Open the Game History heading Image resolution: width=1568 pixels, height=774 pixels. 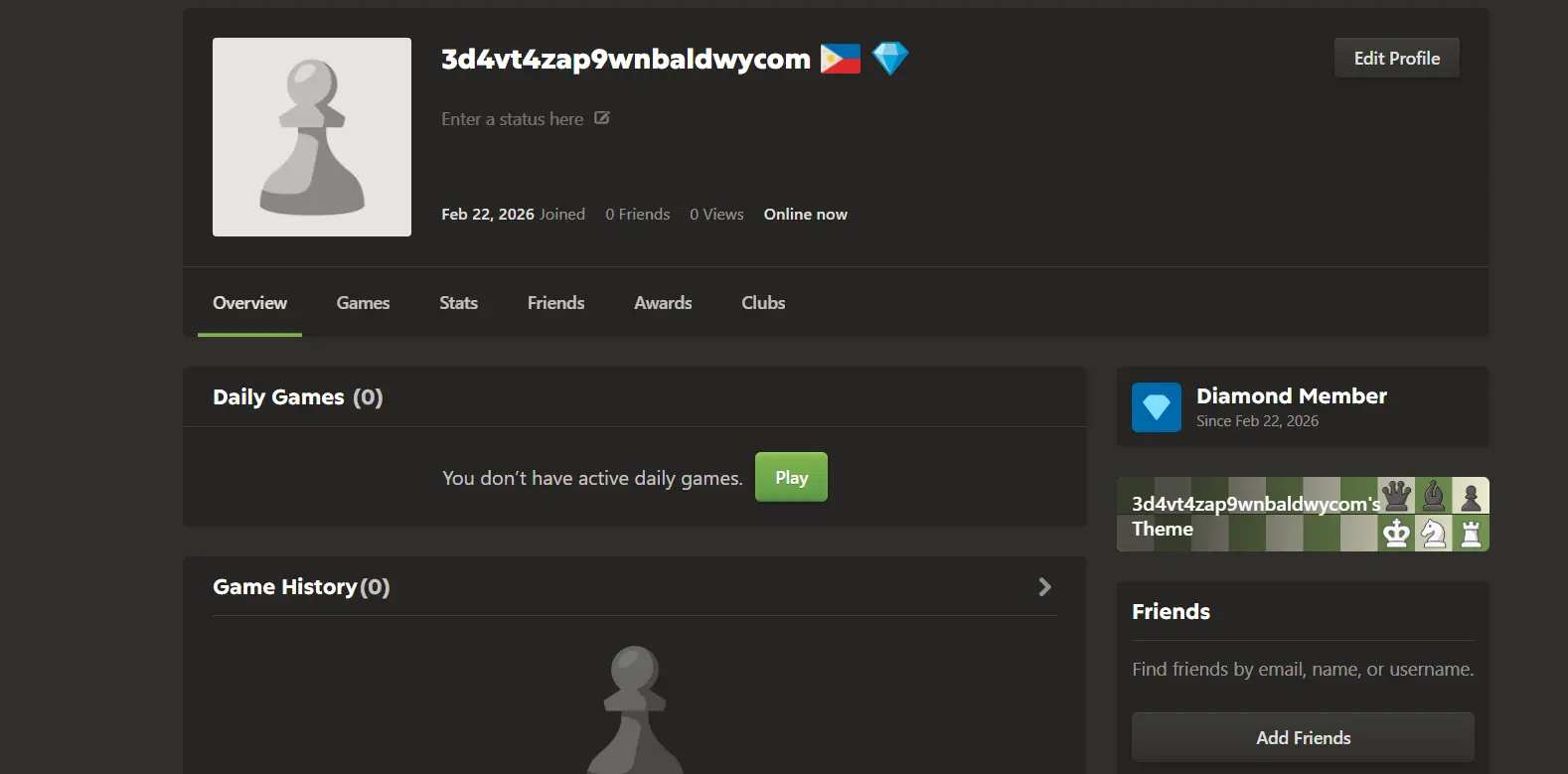click(x=301, y=587)
